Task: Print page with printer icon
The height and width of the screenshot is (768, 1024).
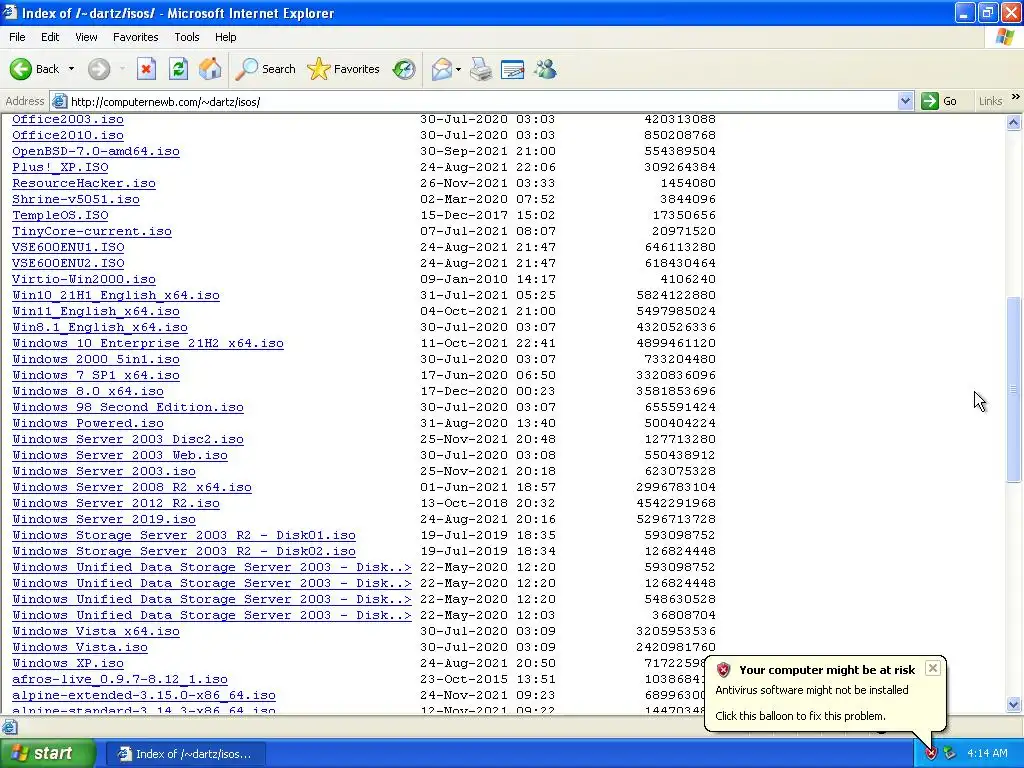Action: tap(481, 69)
